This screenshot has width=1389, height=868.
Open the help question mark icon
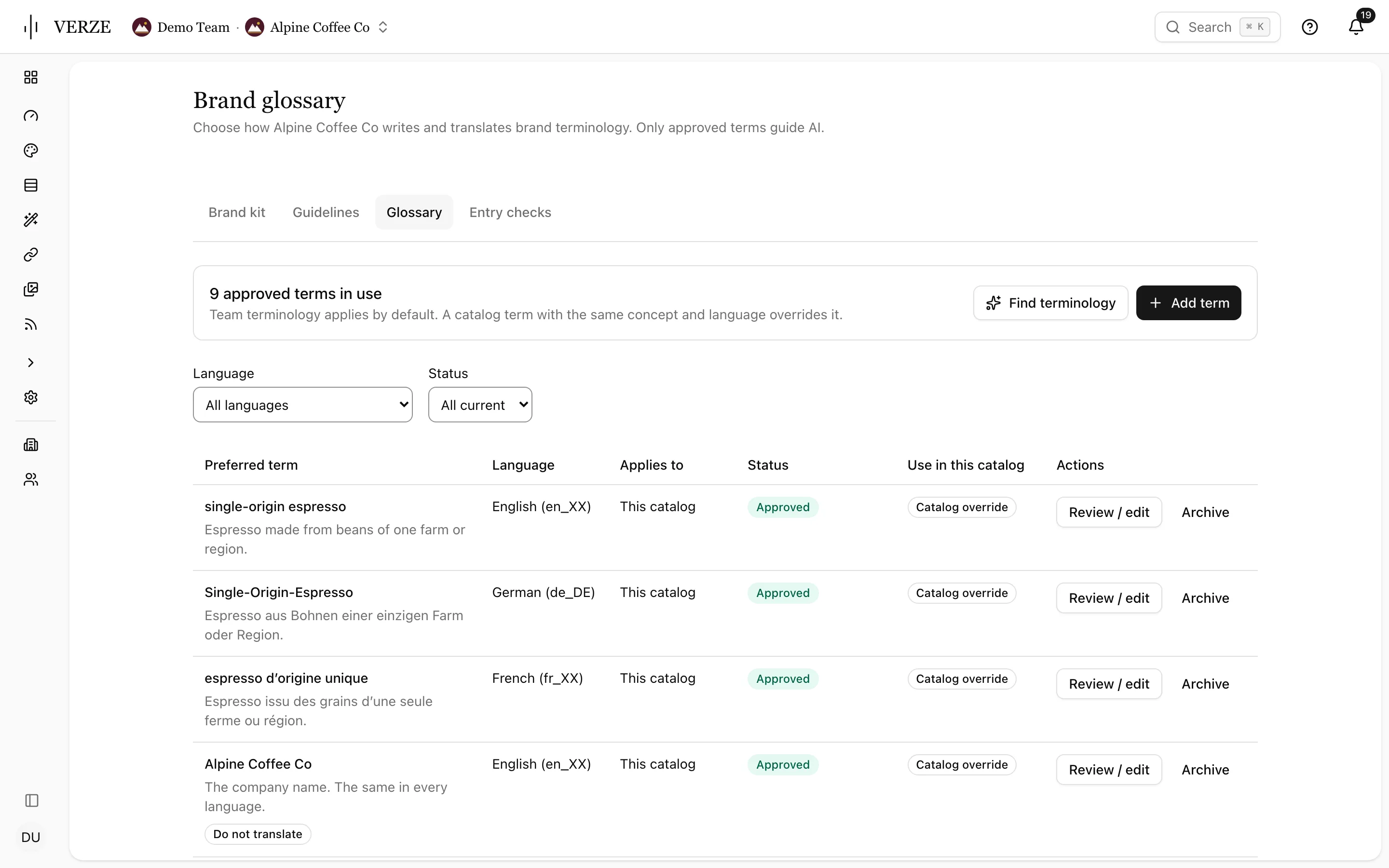pos(1310,27)
